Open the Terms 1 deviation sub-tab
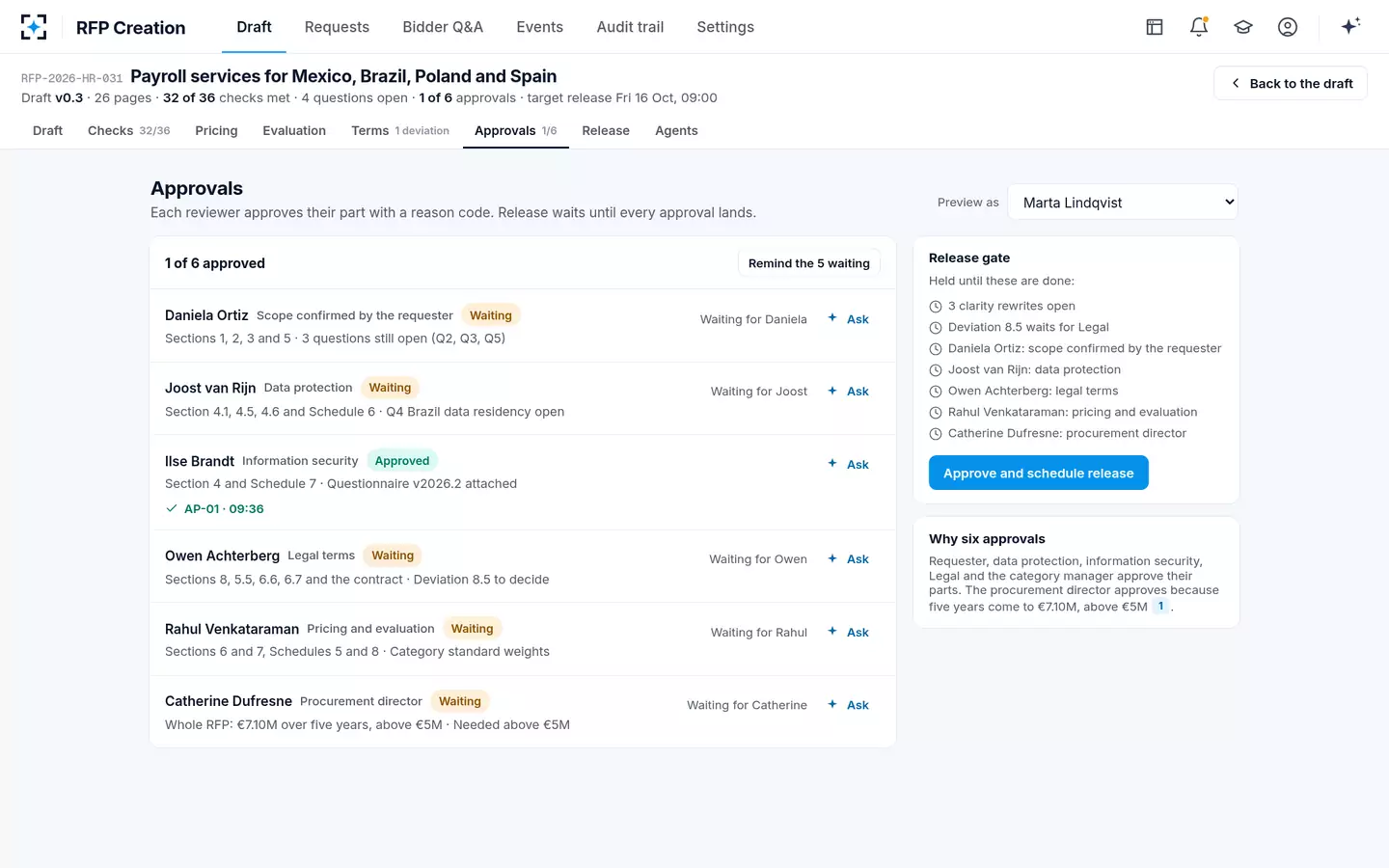1389x868 pixels. tap(400, 131)
